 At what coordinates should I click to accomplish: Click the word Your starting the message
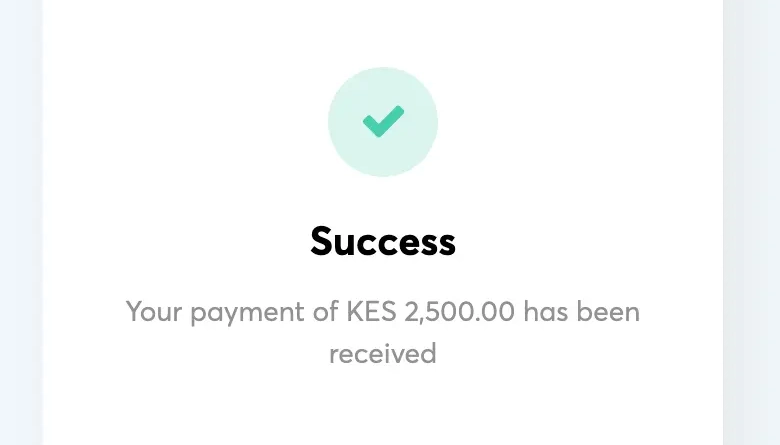tap(154, 312)
